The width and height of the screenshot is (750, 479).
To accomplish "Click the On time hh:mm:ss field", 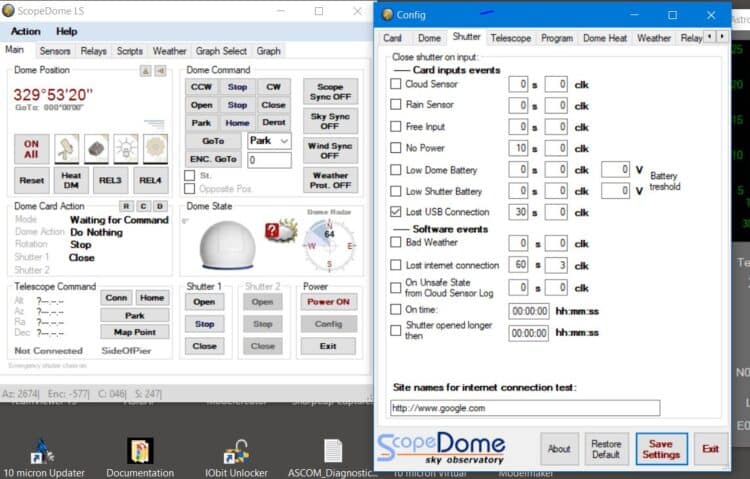I will pos(529,311).
